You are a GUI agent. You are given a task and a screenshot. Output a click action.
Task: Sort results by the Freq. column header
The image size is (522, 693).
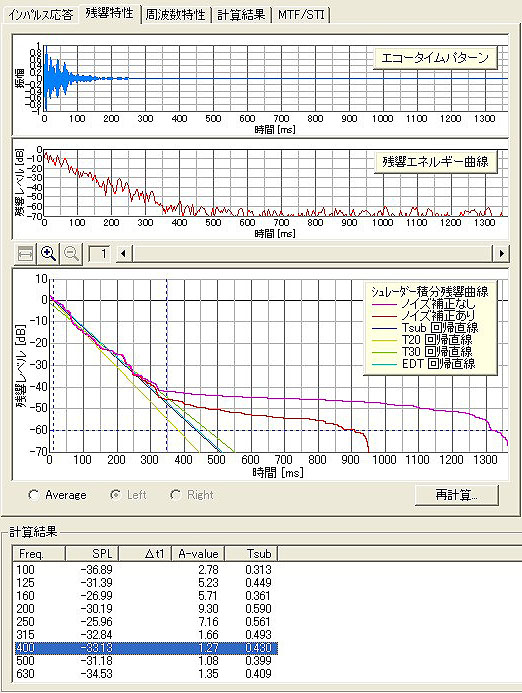39,554
